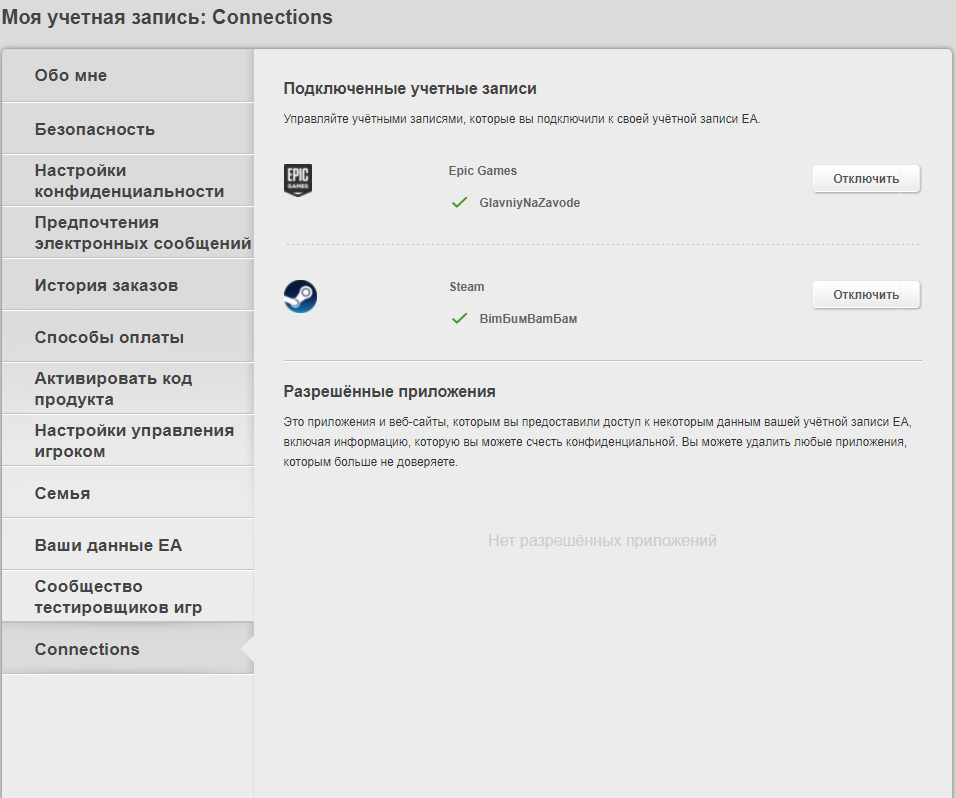The width and height of the screenshot is (956, 798).
Task: Click the Steam label text
Action: click(466, 287)
